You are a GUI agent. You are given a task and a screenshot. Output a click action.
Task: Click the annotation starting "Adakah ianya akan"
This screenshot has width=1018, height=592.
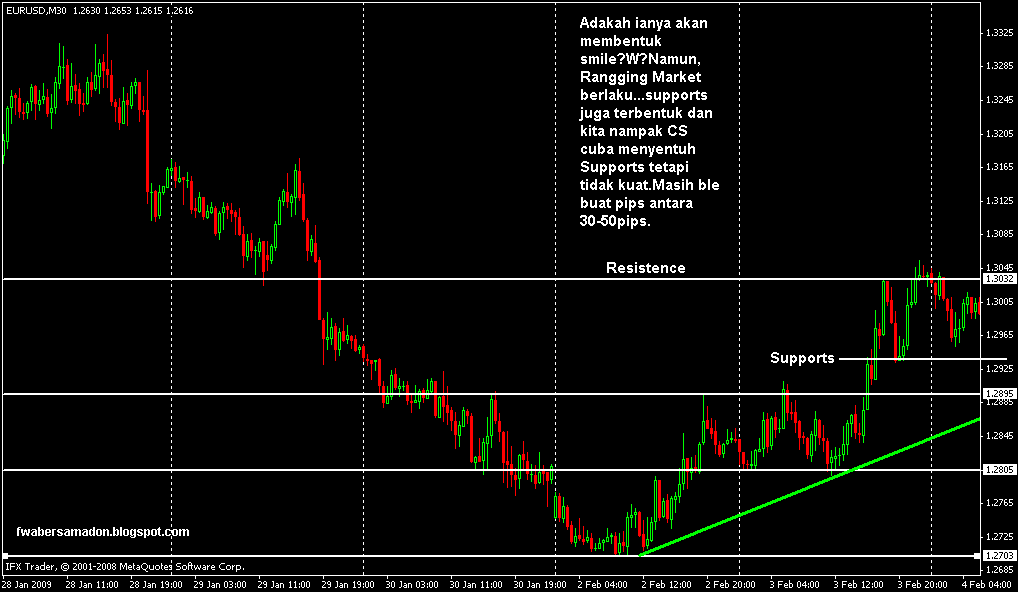coord(649,122)
